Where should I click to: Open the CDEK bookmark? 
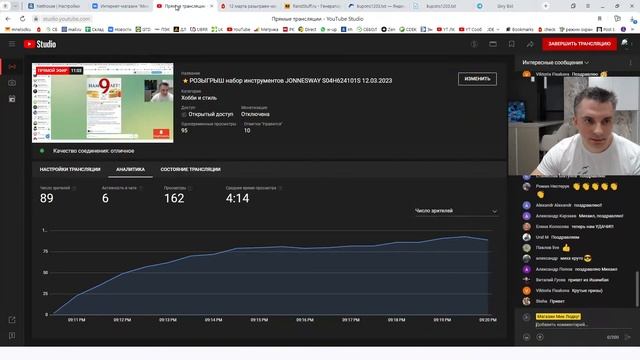409,29
